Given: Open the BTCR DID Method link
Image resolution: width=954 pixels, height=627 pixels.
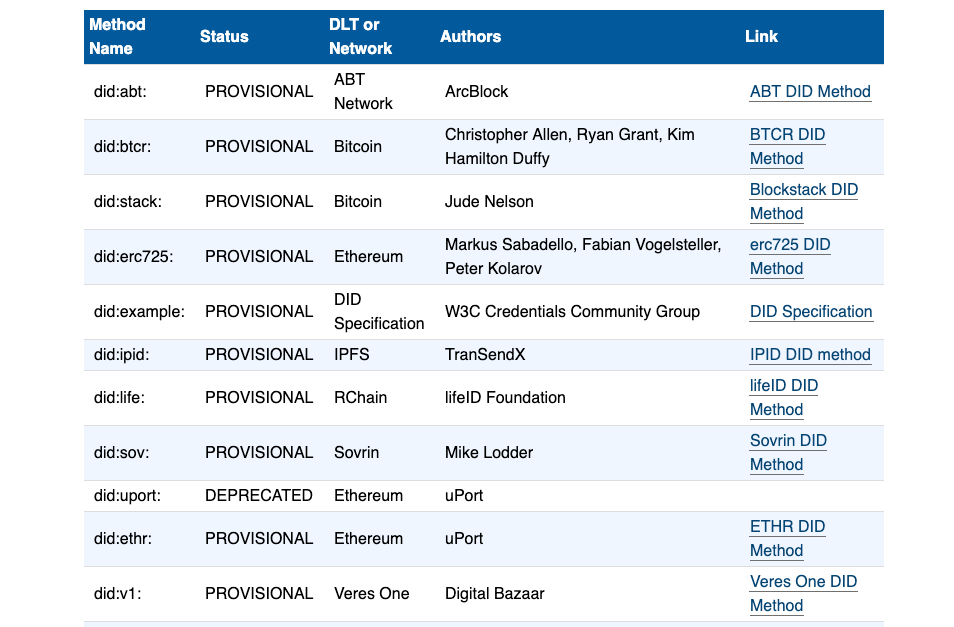Looking at the screenshot, I should [787, 135].
